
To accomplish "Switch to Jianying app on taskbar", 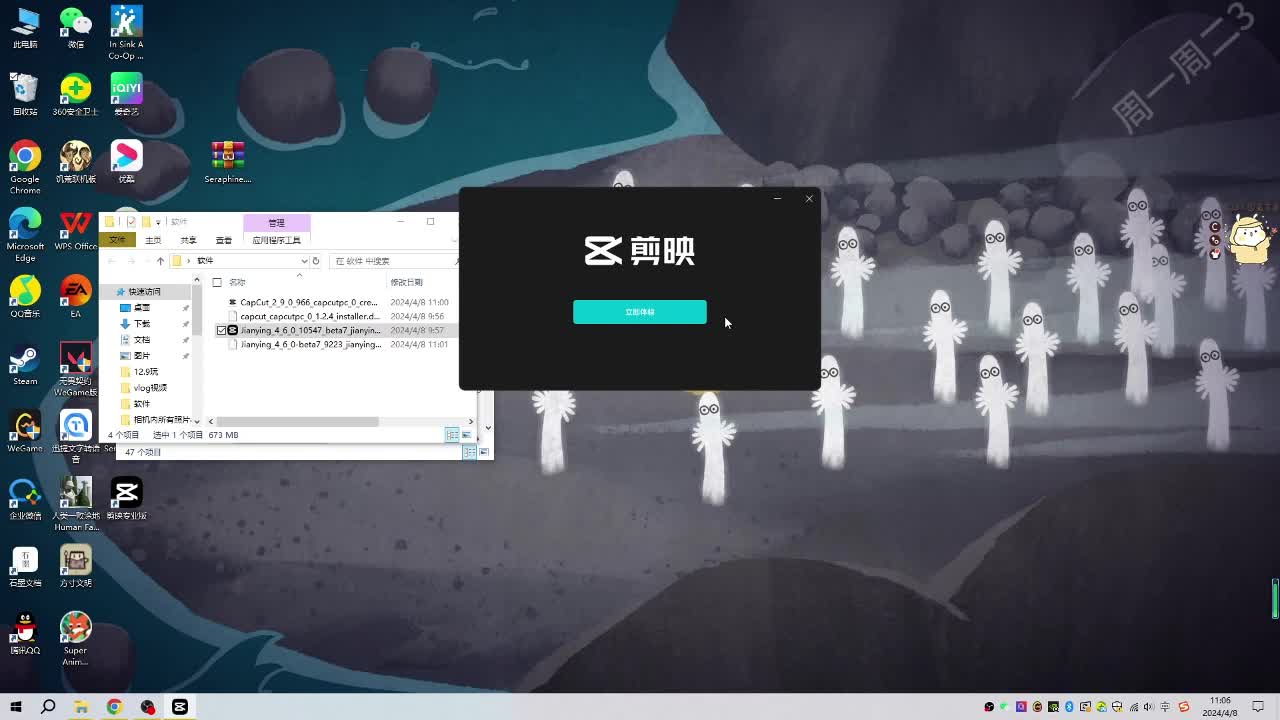I will tap(180, 707).
